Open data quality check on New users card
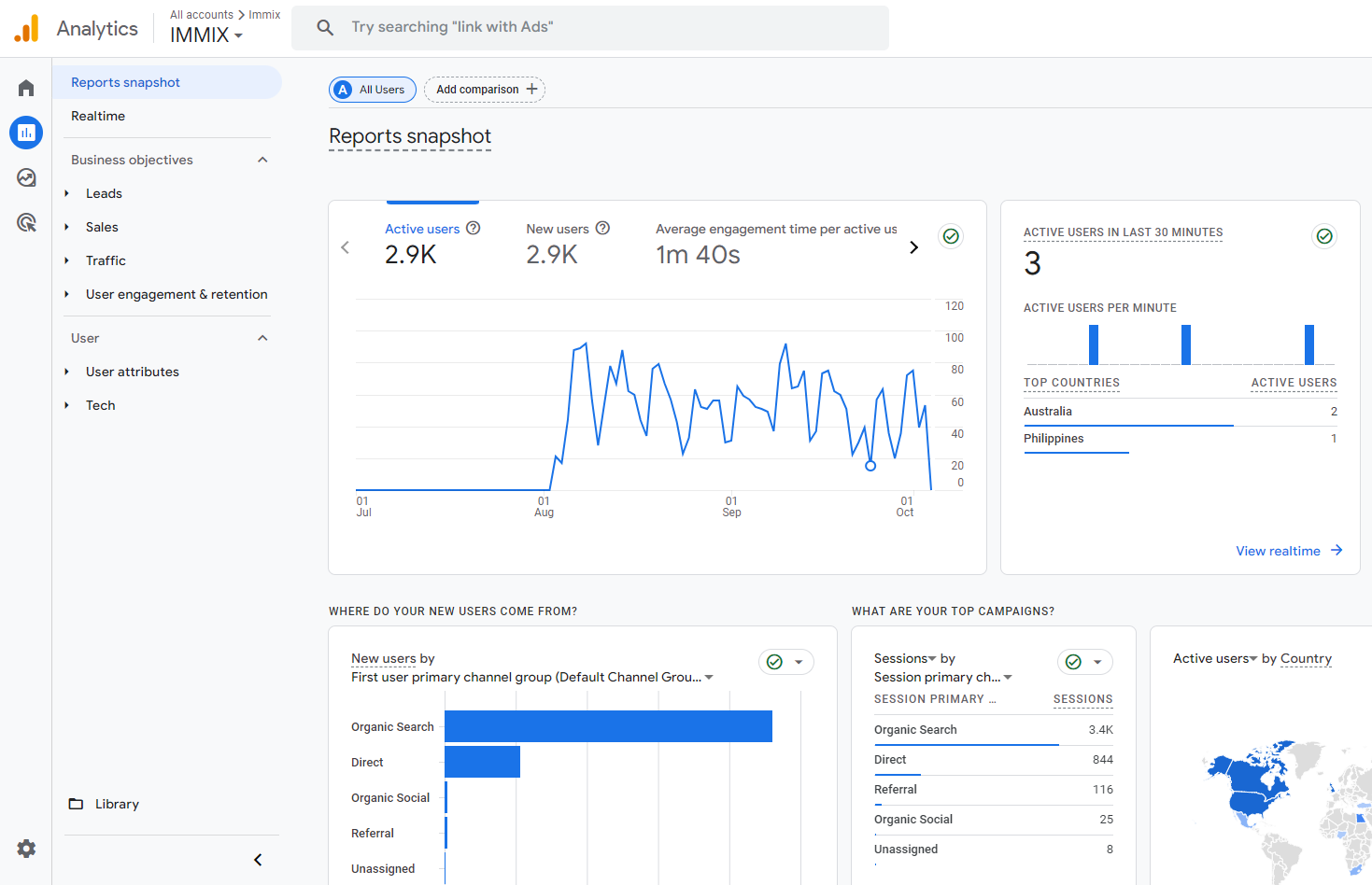The height and width of the screenshot is (885, 1372). [x=775, y=662]
